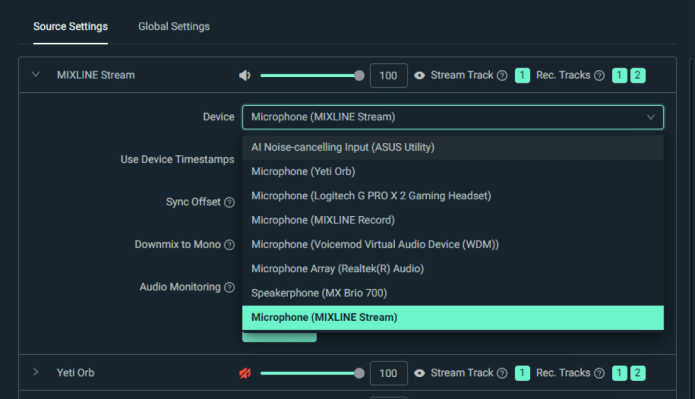The height and width of the screenshot is (399, 695).
Task: Click the MIXLINE Stream source name
Action: coord(96,75)
